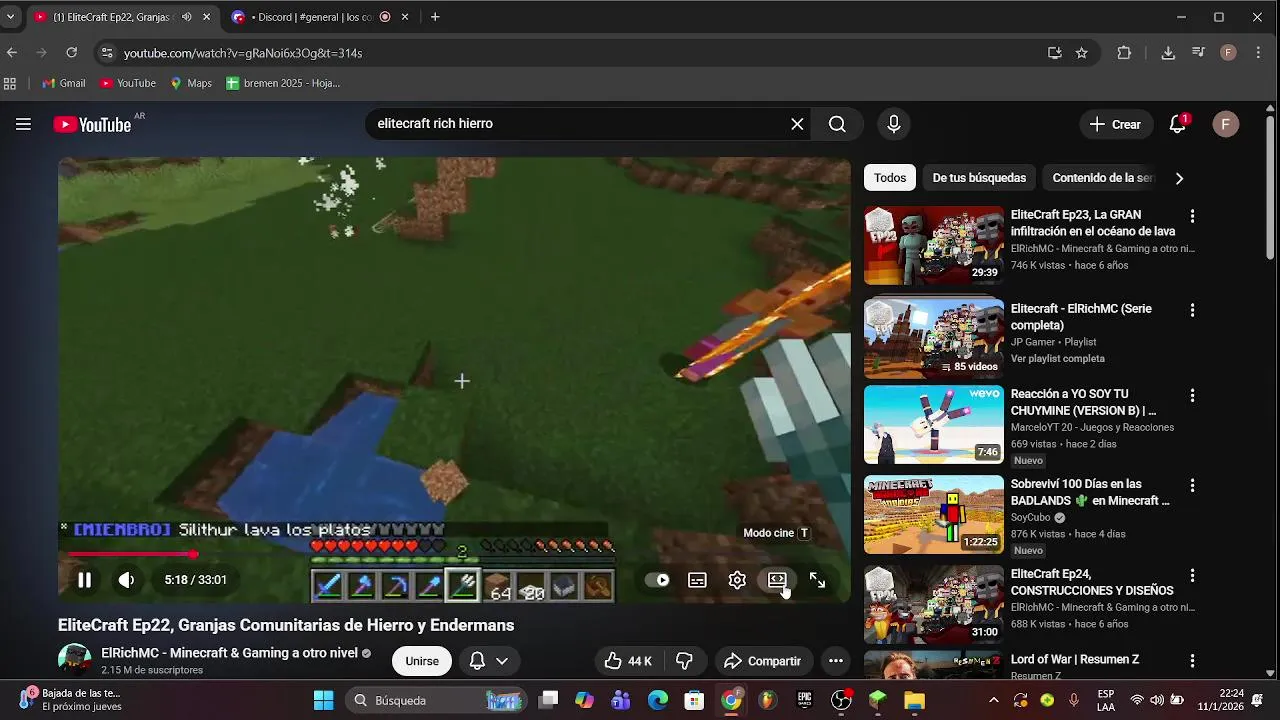Open YouTube notifications bell
The width and height of the screenshot is (1280, 720).
coord(1178,124)
